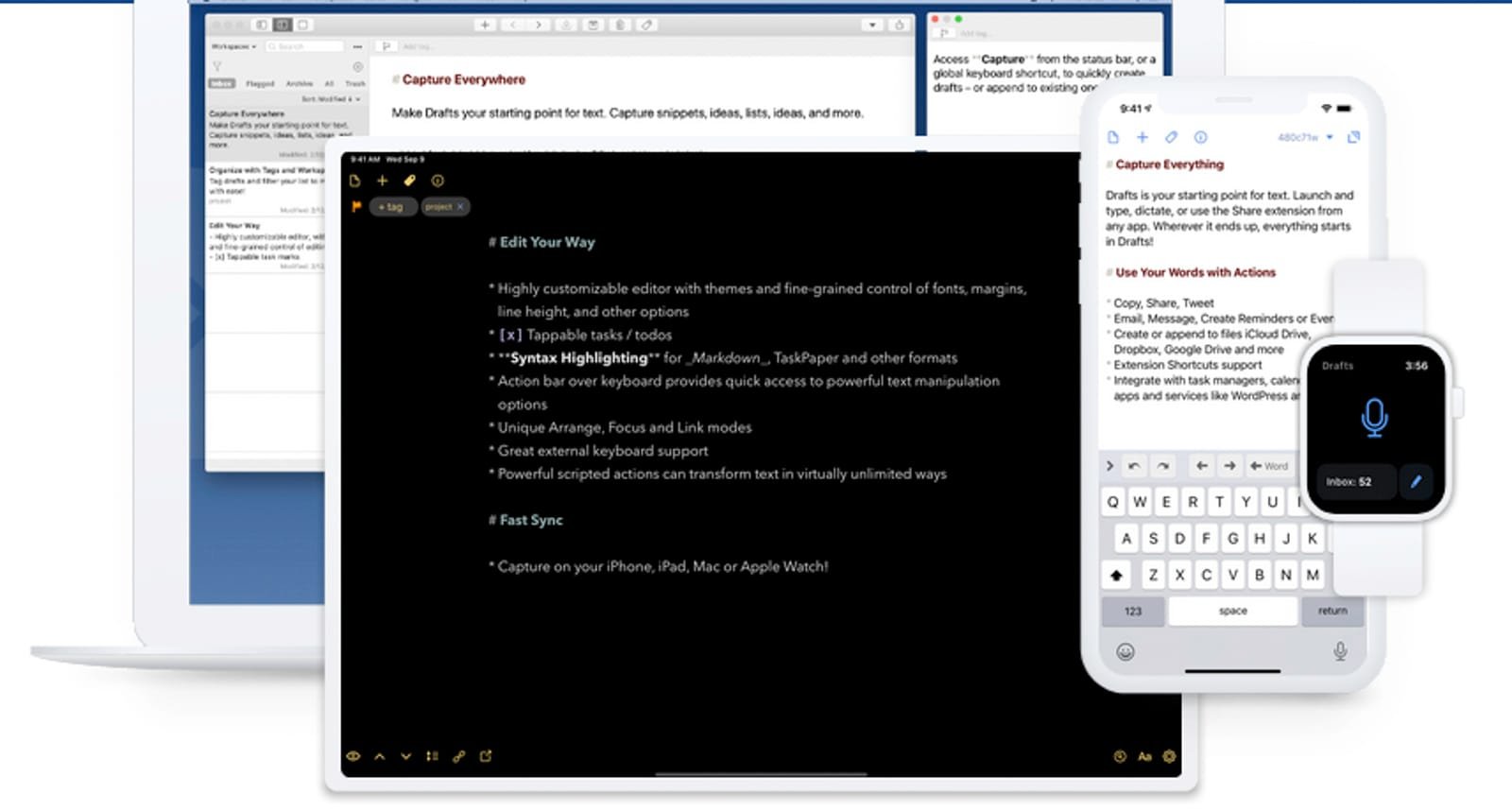The width and height of the screenshot is (1512, 811).
Task: Tap the dictation microphone below iPhone keyboard
Action: [x=1340, y=651]
